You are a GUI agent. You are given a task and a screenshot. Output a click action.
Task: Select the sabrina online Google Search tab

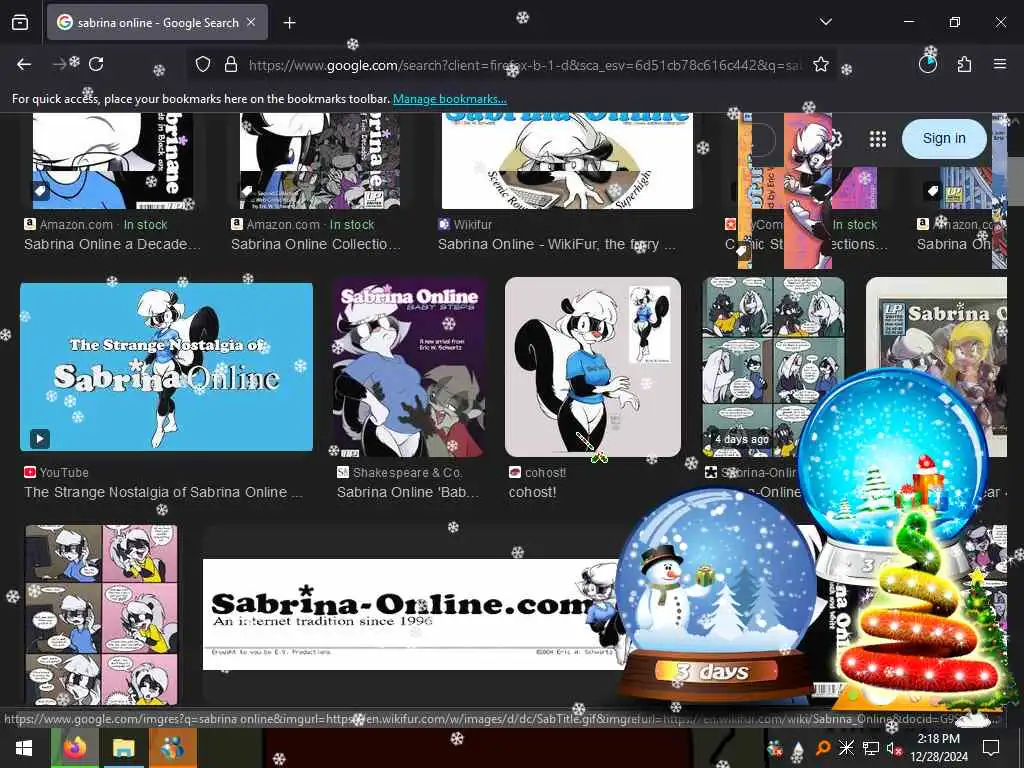click(x=157, y=22)
